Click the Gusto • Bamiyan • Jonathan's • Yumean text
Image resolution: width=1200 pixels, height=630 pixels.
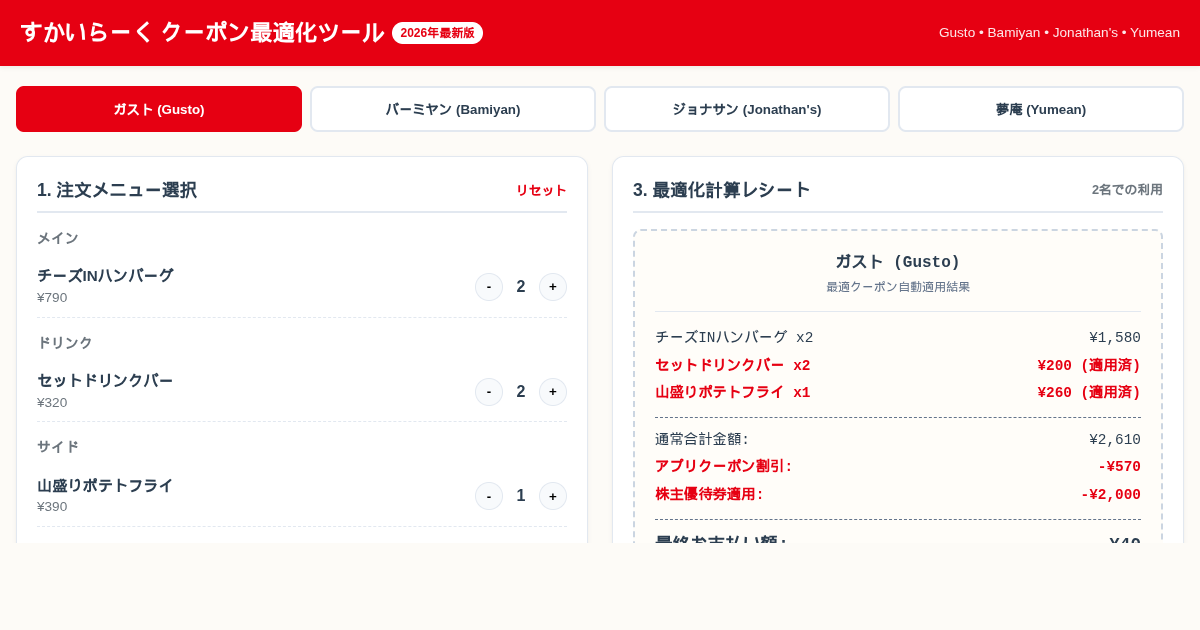tap(1059, 32)
